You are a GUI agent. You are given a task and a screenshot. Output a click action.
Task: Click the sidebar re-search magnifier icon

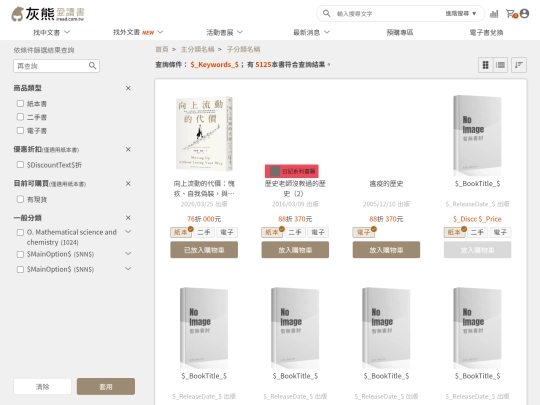[x=92, y=65]
